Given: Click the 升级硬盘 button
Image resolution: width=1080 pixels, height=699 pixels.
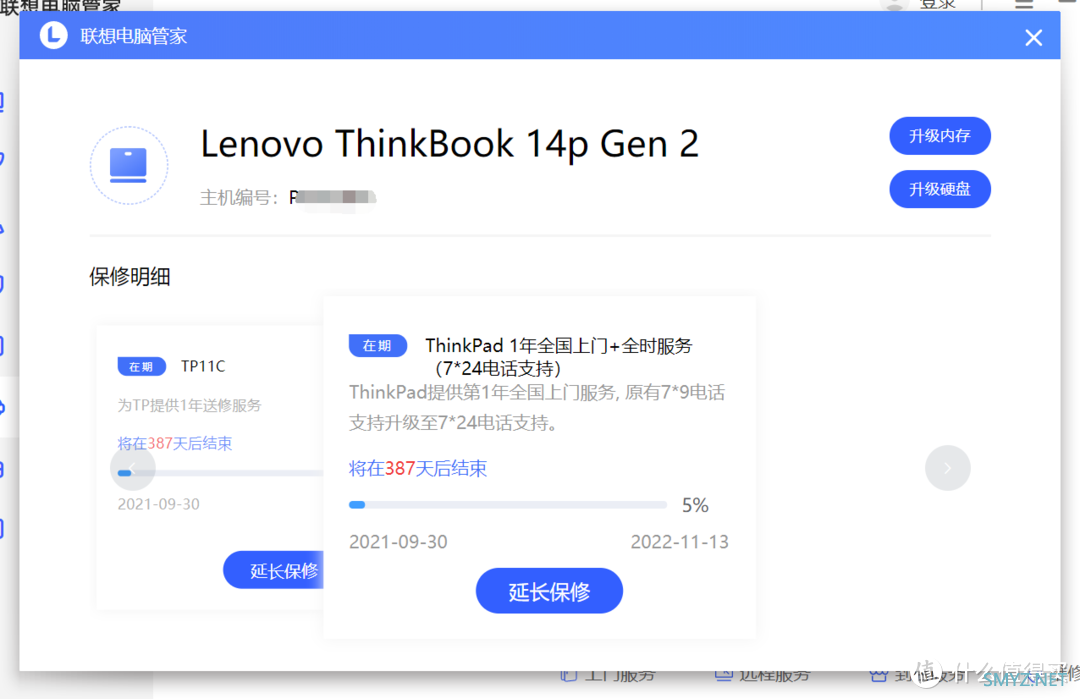Looking at the screenshot, I should click(939, 189).
